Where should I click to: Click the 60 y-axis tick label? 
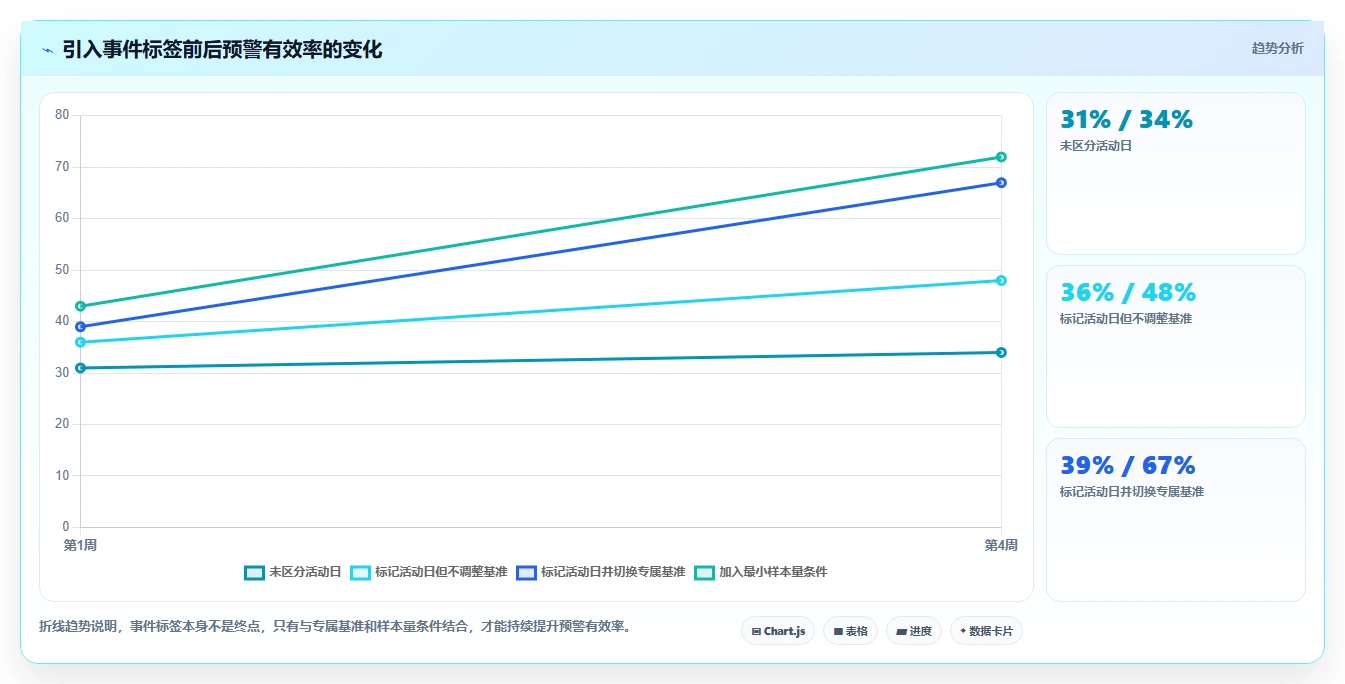point(62,218)
